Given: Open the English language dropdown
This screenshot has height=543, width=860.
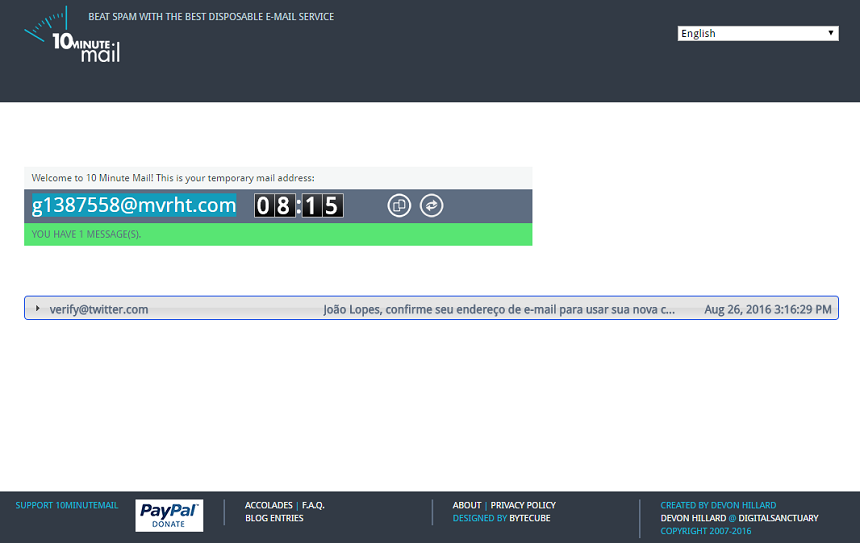Looking at the screenshot, I should click(x=757, y=33).
